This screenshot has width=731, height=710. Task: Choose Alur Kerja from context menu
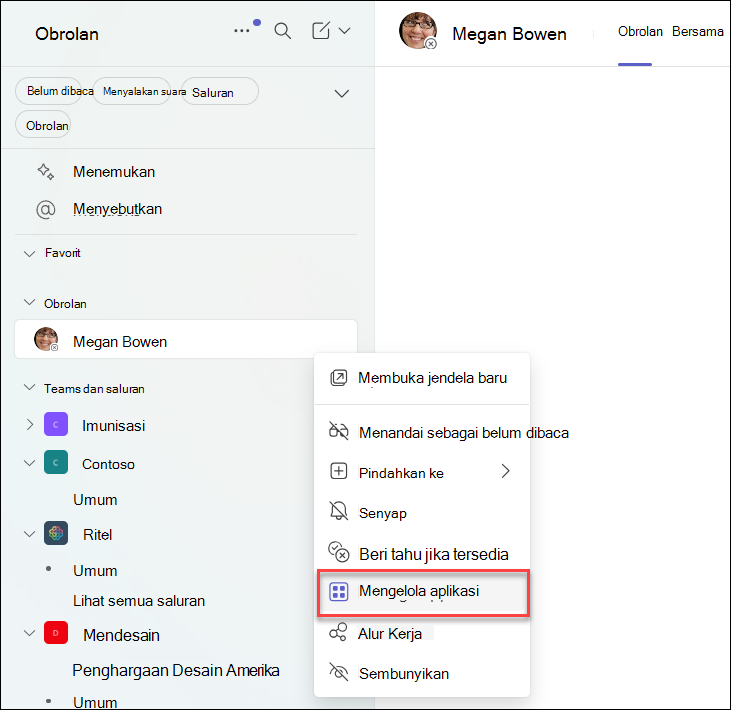[422, 634]
